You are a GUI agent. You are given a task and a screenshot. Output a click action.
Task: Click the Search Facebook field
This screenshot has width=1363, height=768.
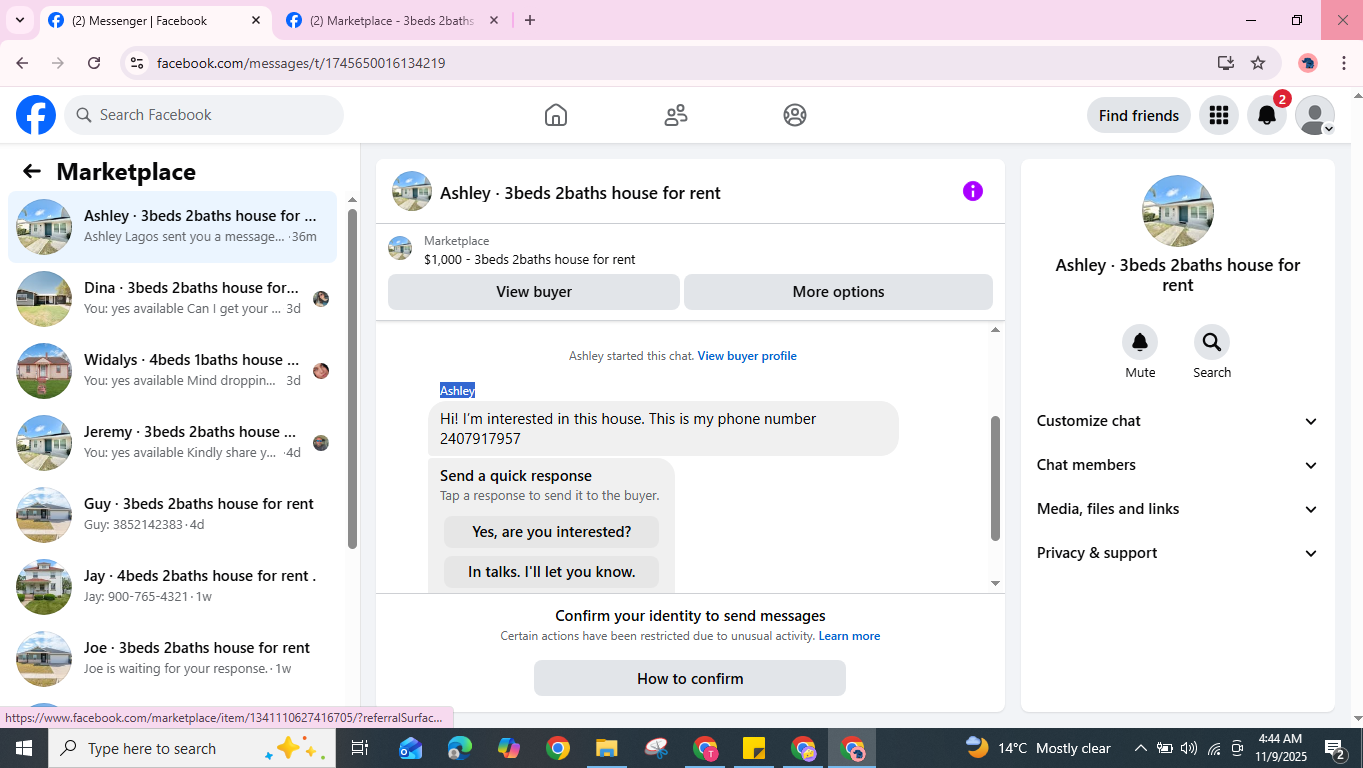(204, 115)
